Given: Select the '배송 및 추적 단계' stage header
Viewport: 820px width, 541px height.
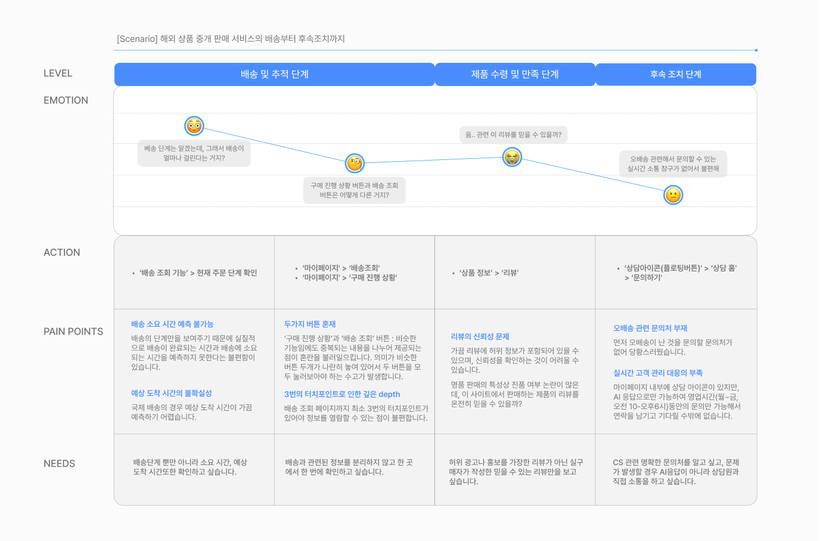Looking at the screenshot, I should coord(274,74).
